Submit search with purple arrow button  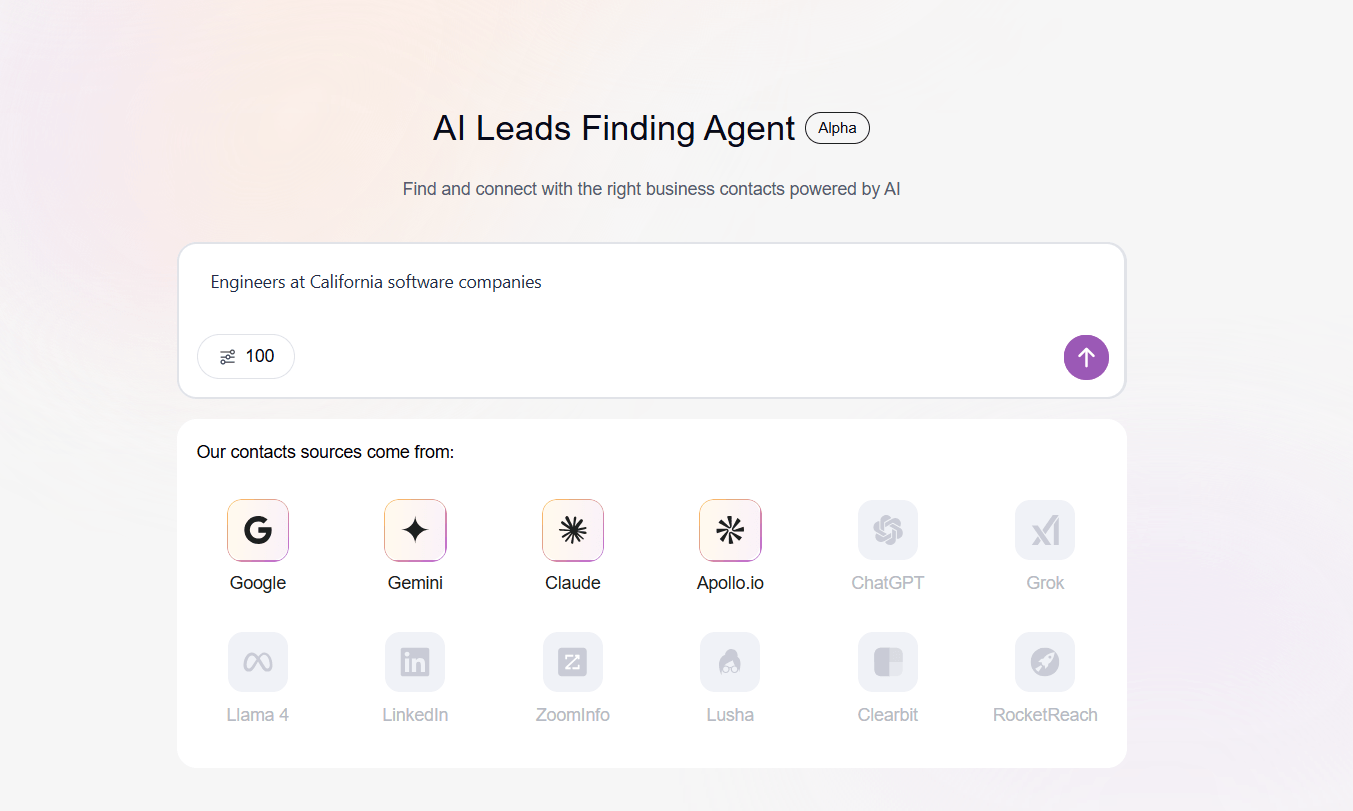point(1086,357)
